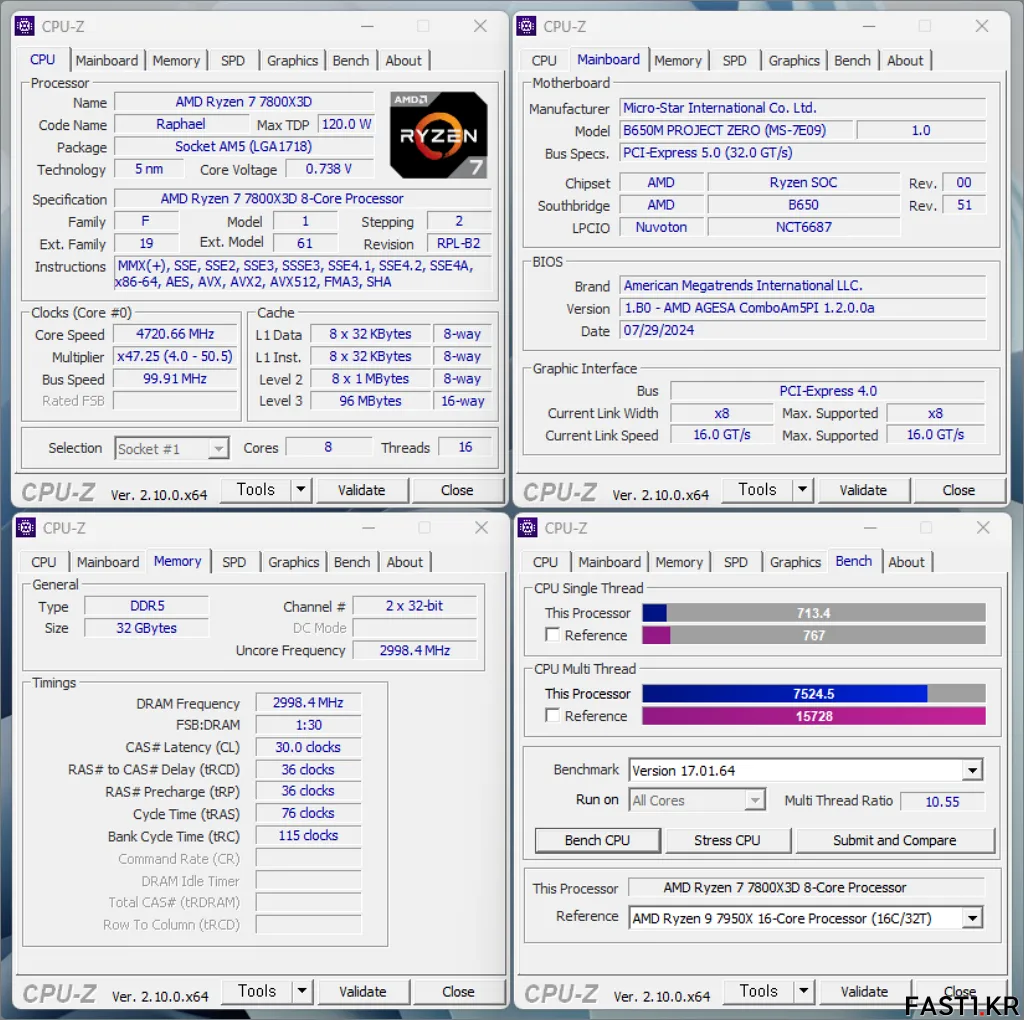The height and width of the screenshot is (1020, 1024).
Task: Click Tools button in the CPU window
Action: [255, 490]
